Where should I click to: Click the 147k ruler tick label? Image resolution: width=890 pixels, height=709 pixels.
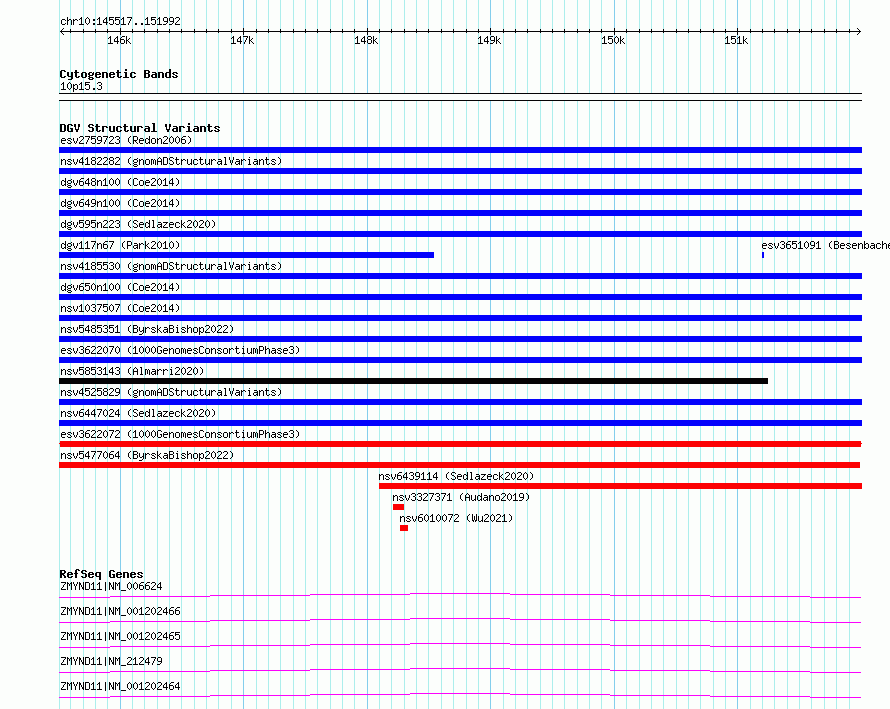[242, 40]
